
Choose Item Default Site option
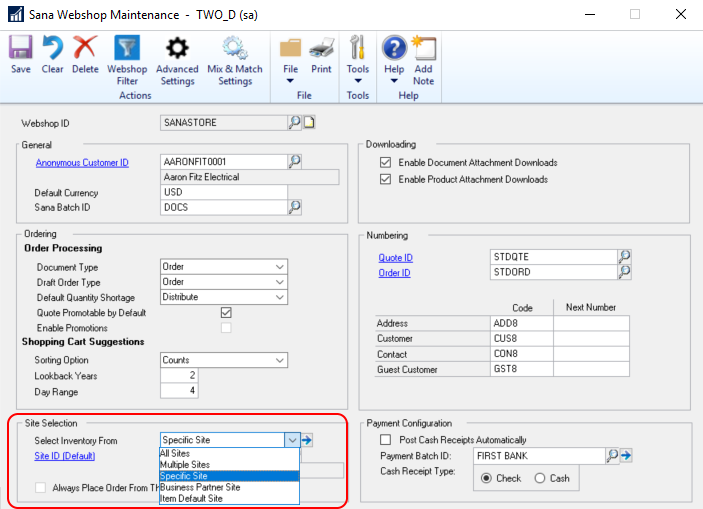point(229,498)
